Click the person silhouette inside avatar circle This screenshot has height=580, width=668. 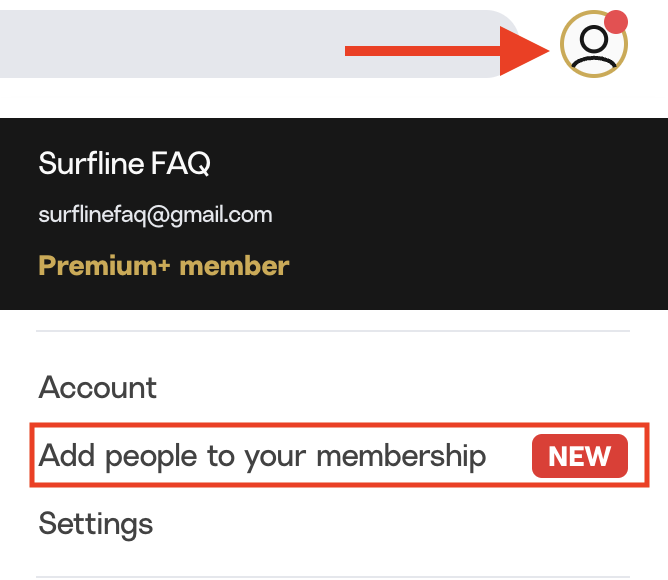(x=594, y=47)
